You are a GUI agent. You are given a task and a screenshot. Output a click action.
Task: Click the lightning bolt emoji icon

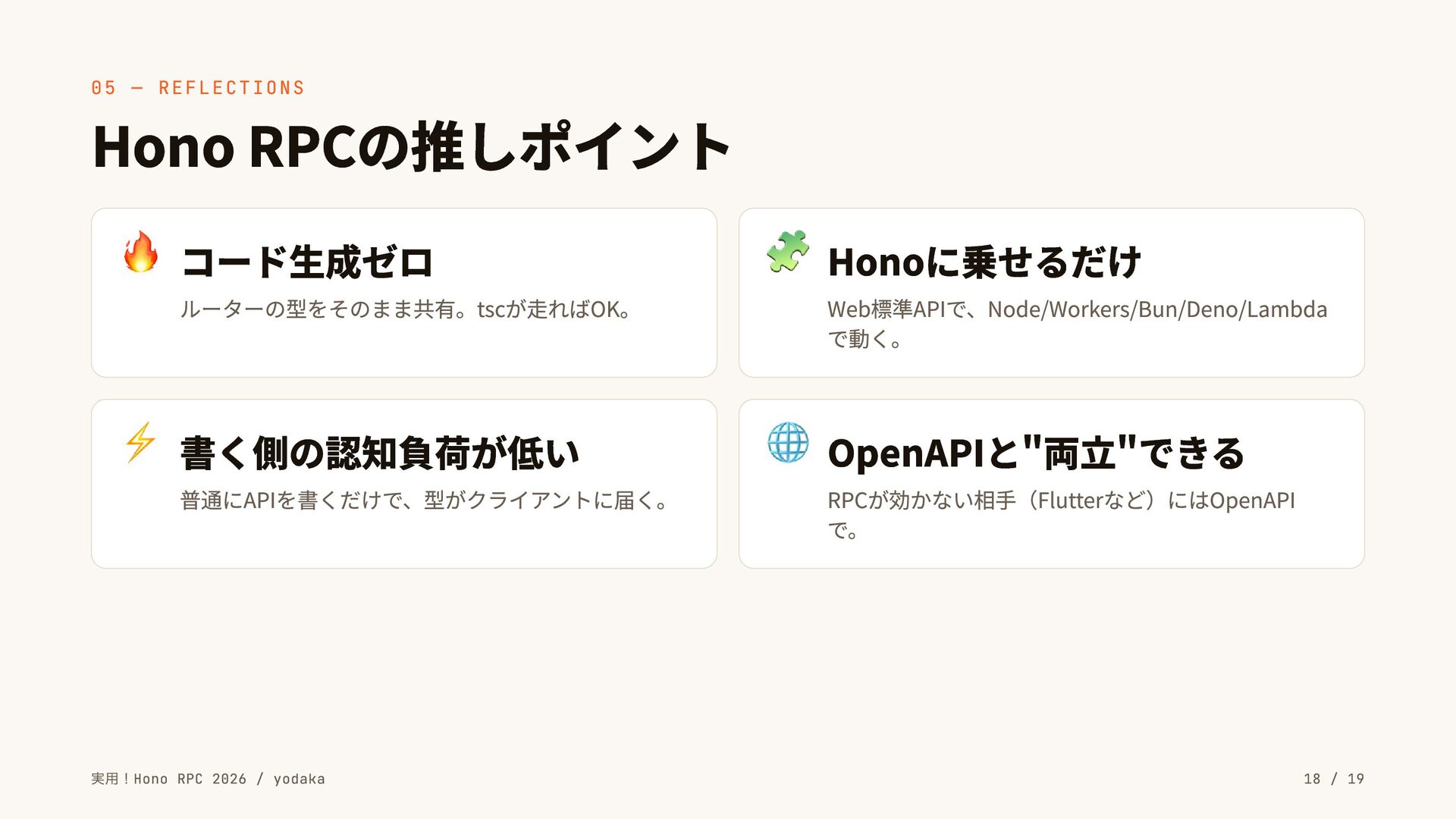(141, 442)
